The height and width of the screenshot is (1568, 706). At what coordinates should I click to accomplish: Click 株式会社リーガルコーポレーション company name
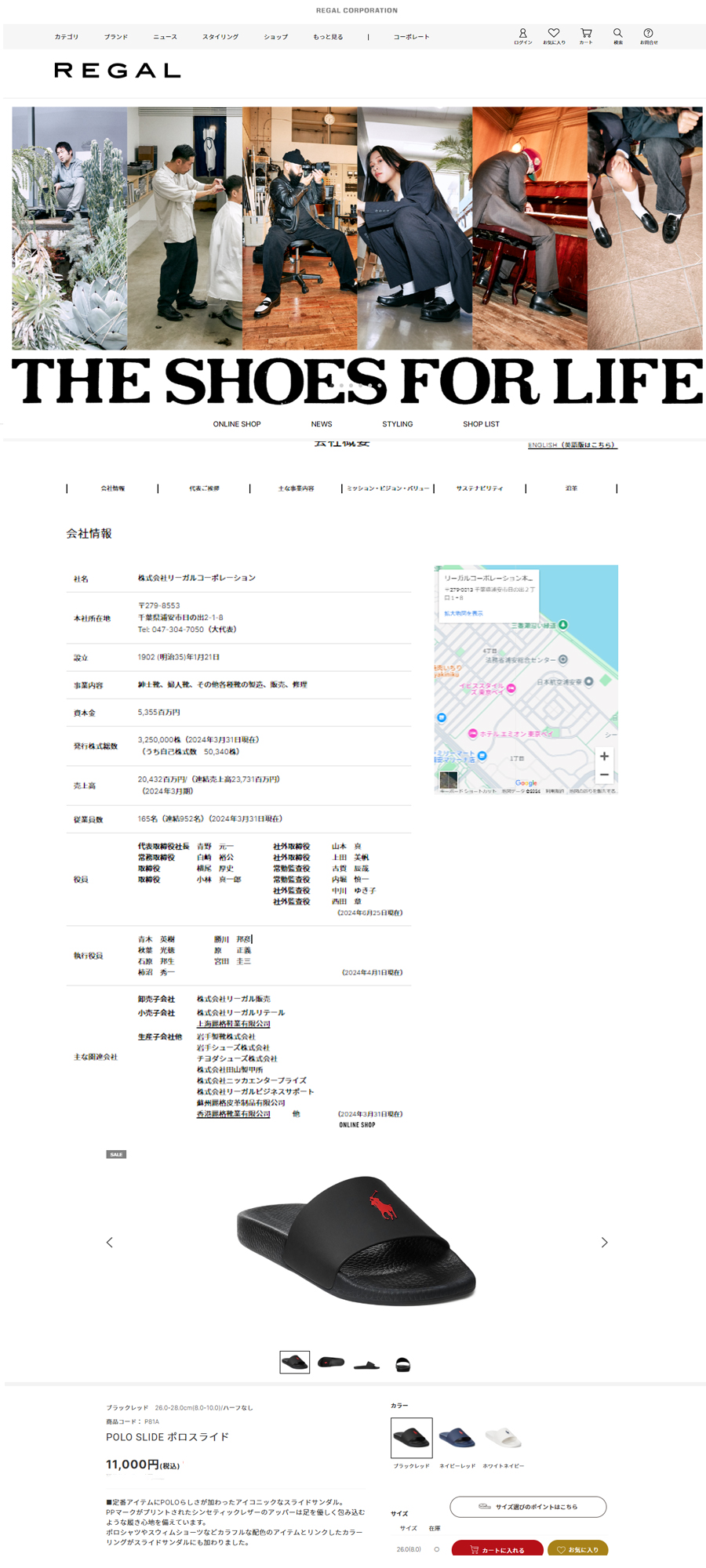(197, 578)
